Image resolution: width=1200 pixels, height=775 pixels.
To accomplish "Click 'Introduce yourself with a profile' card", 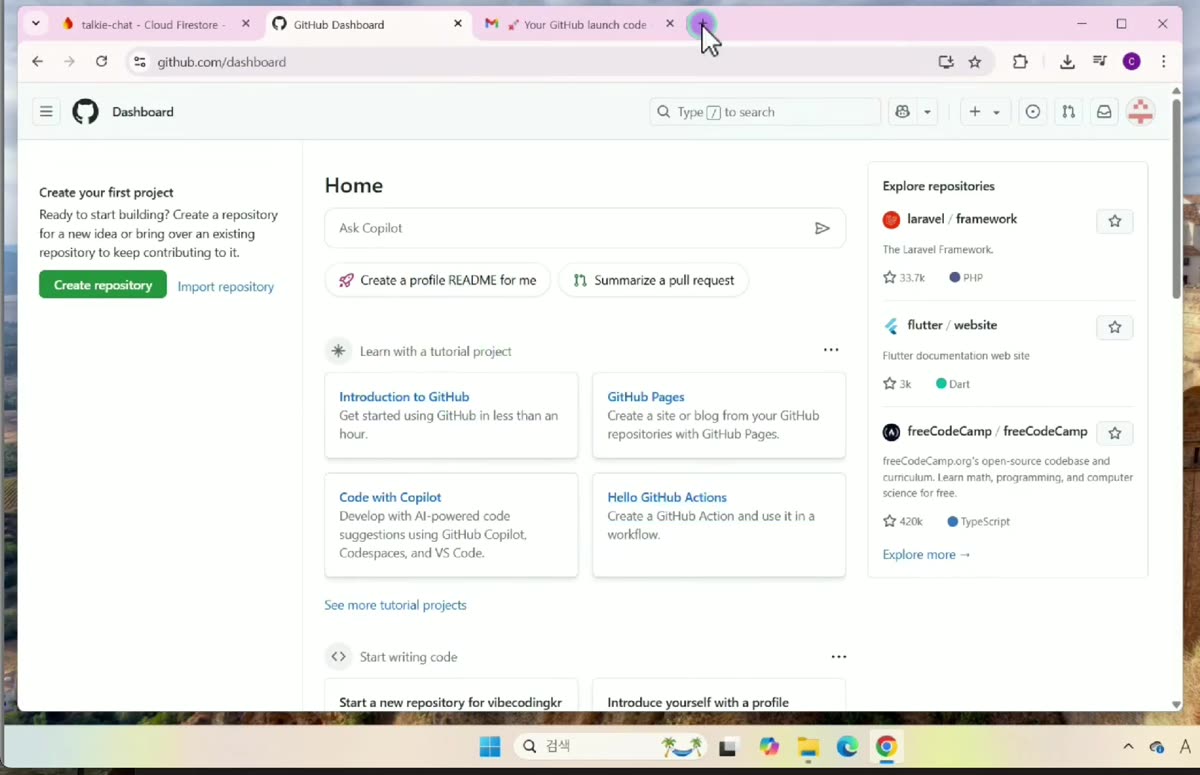I will coord(719,695).
